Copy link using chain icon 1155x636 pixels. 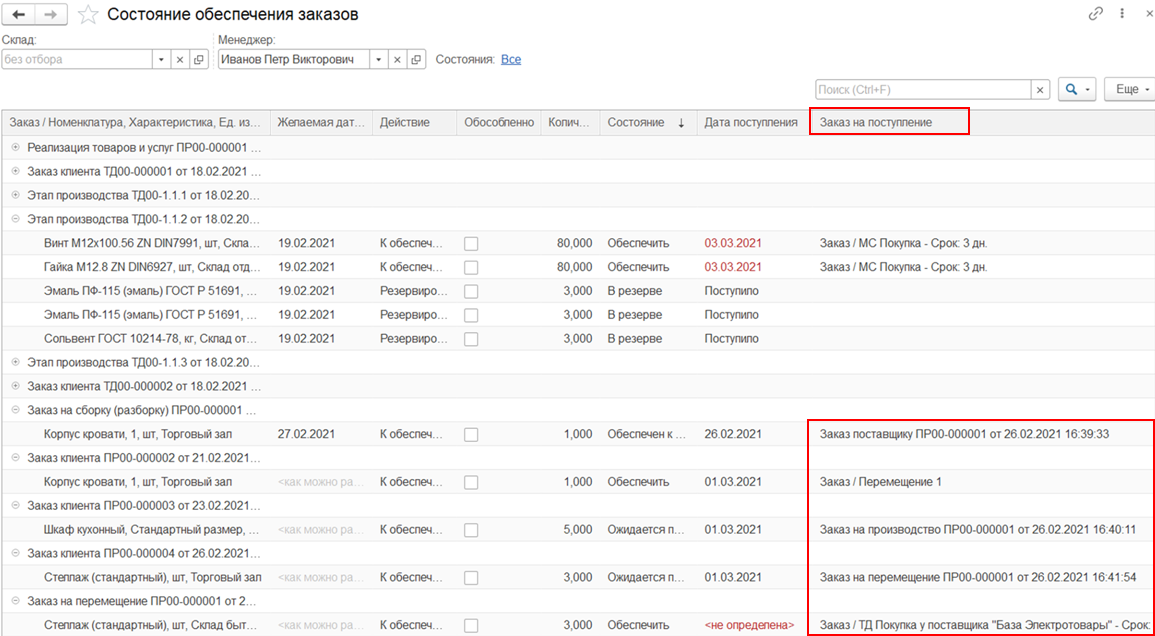[1096, 14]
